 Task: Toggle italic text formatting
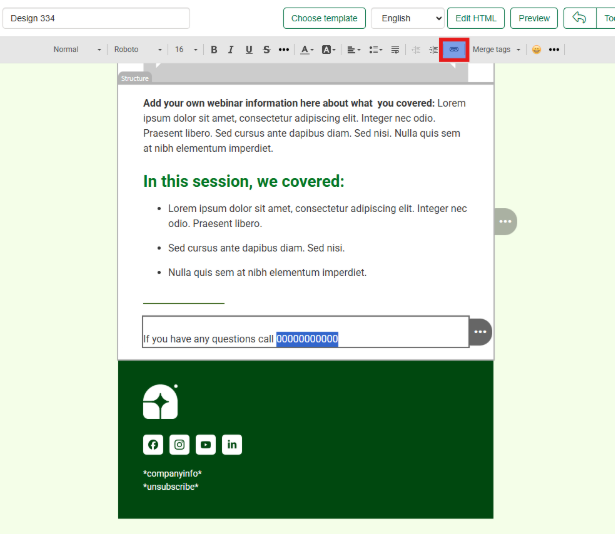(x=231, y=49)
